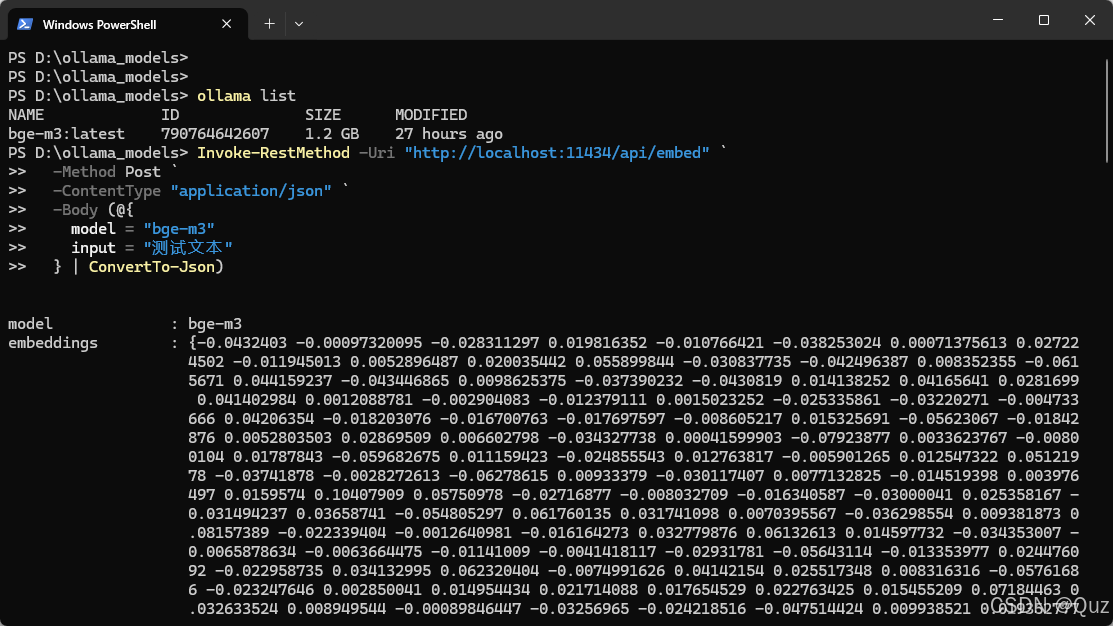Click the MODIFIED column header
Screen dimensions: 1113x626
[431, 115]
